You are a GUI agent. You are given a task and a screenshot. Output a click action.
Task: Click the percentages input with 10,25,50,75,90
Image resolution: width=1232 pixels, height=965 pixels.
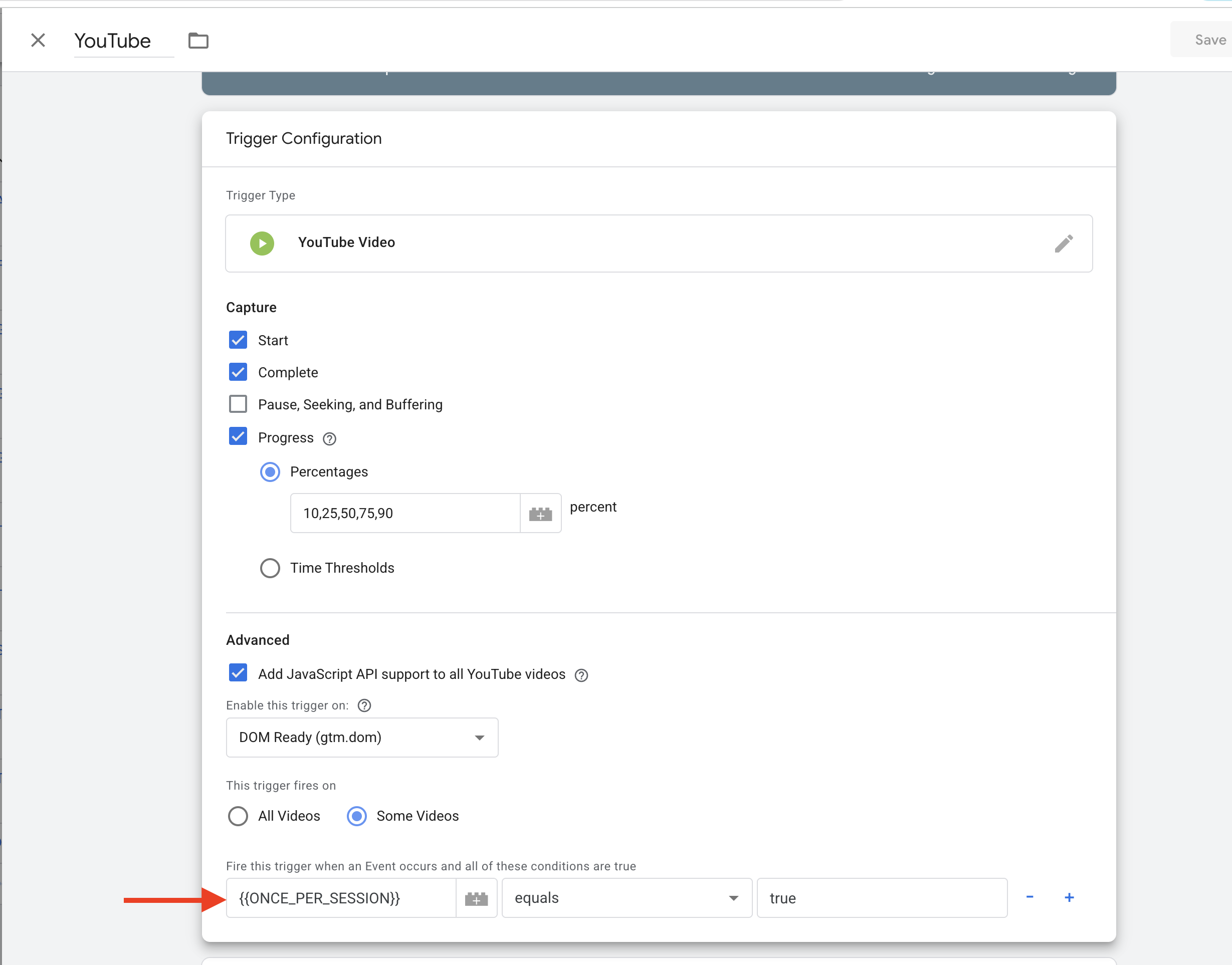[x=405, y=514]
